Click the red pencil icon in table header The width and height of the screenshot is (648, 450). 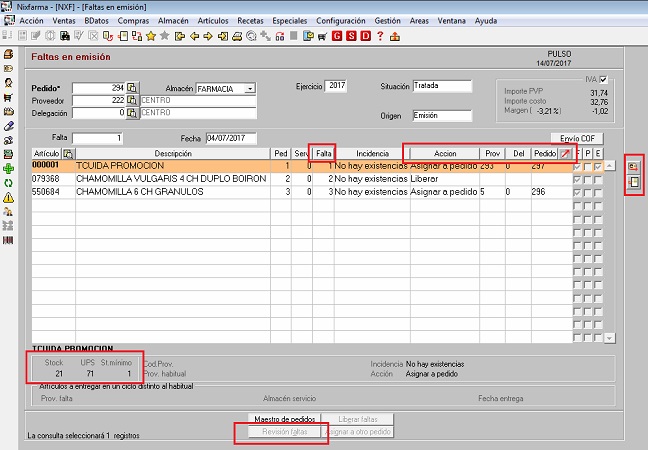pyautogui.click(x=565, y=154)
